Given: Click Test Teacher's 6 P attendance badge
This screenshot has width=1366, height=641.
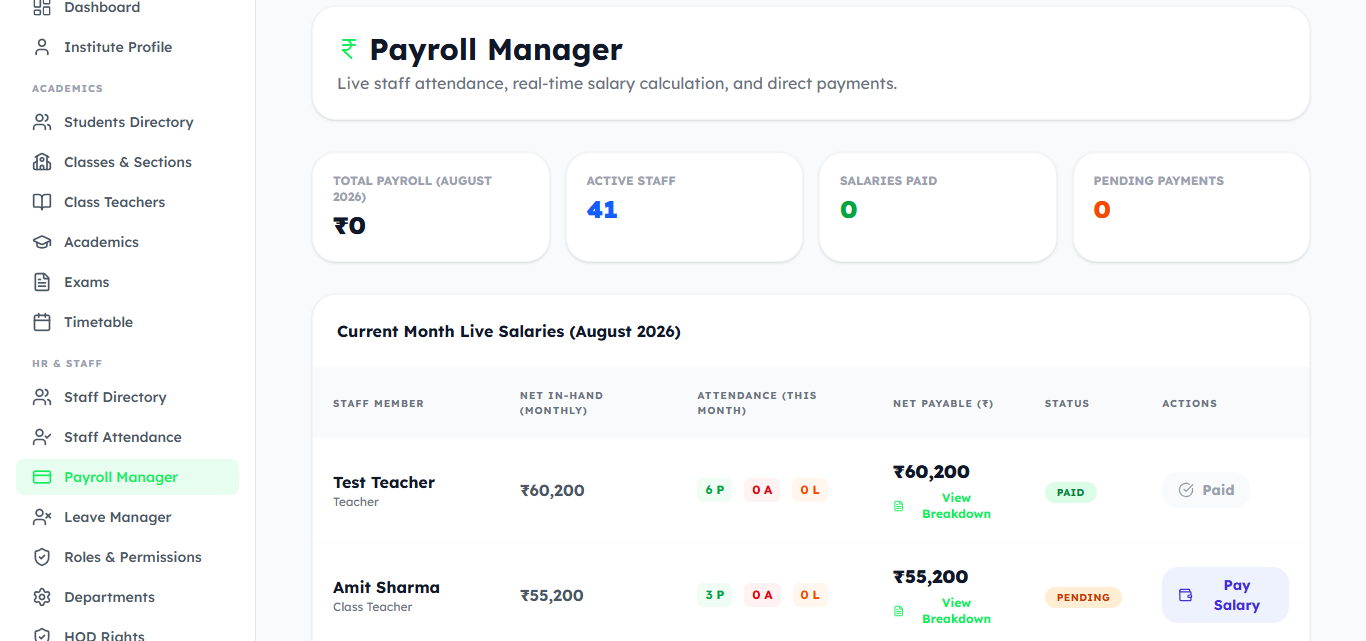Looking at the screenshot, I should [x=714, y=490].
